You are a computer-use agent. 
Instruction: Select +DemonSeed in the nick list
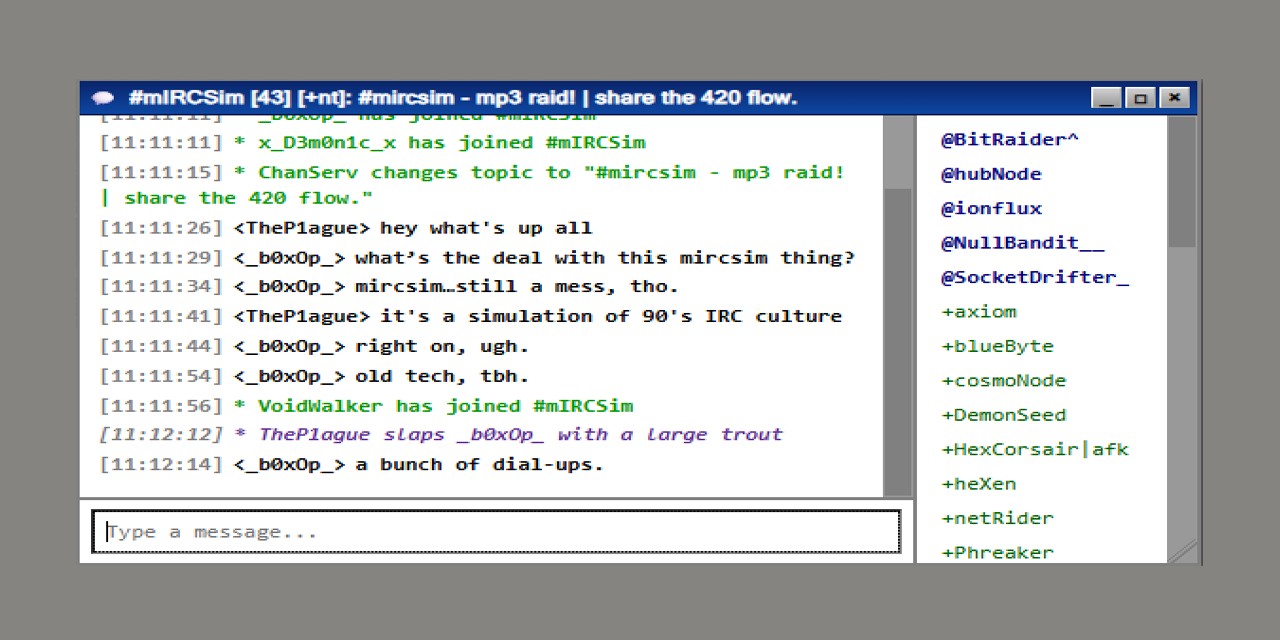point(1004,414)
